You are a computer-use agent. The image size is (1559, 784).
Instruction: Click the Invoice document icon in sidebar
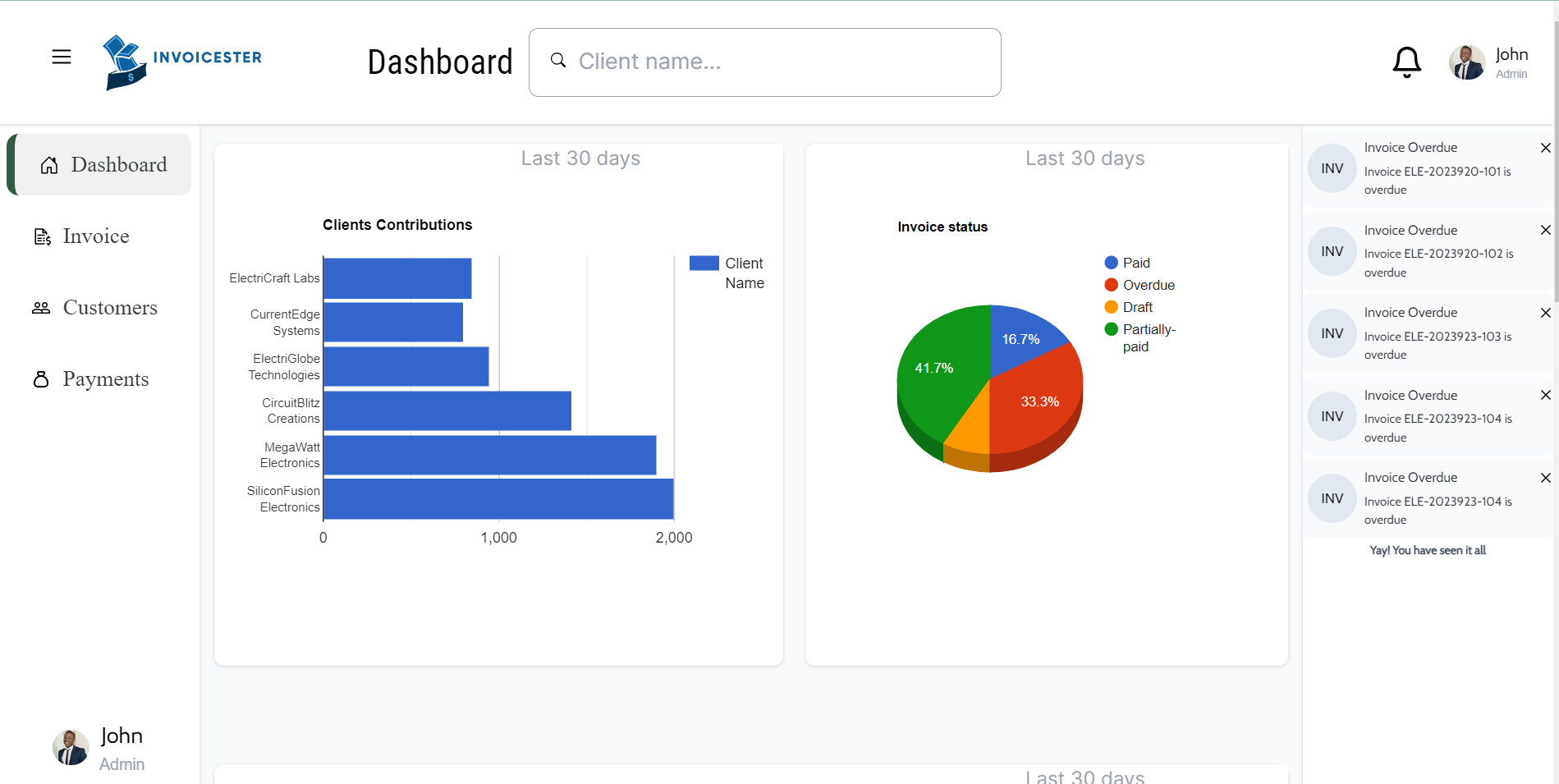(42, 236)
